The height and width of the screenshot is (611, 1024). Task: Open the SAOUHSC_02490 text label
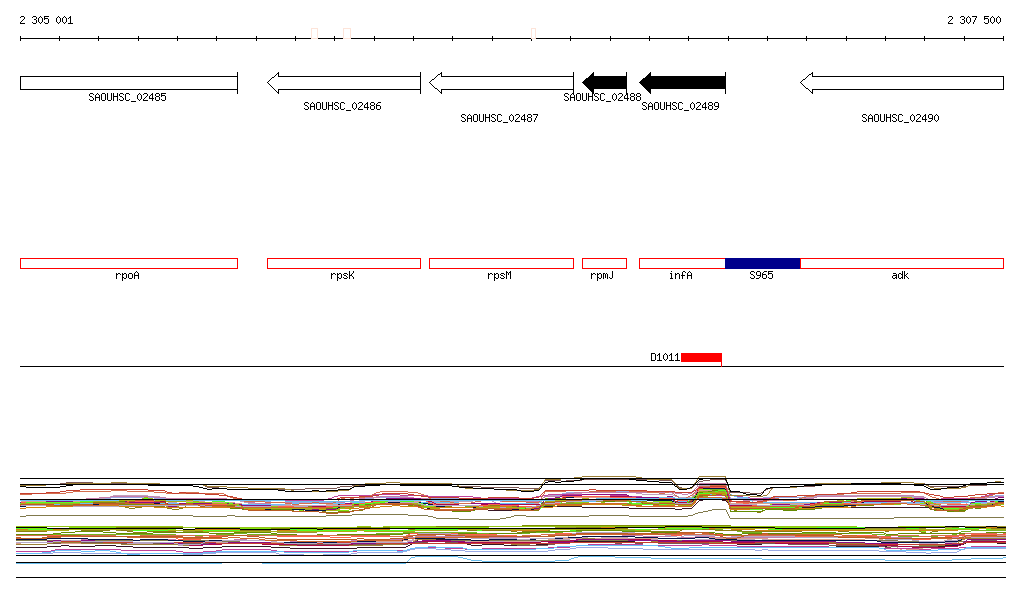click(900, 118)
